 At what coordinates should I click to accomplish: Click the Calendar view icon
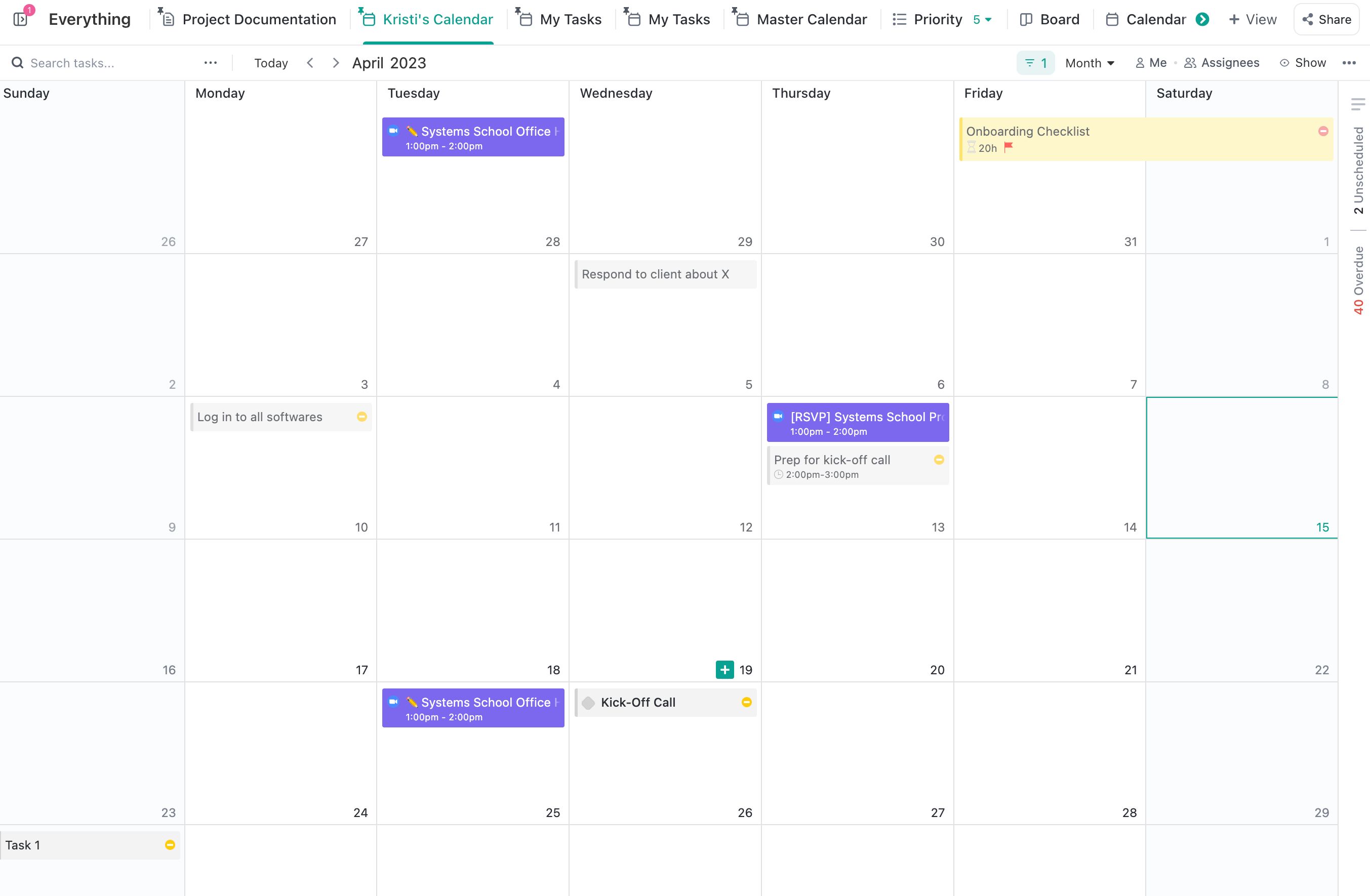coord(1112,19)
